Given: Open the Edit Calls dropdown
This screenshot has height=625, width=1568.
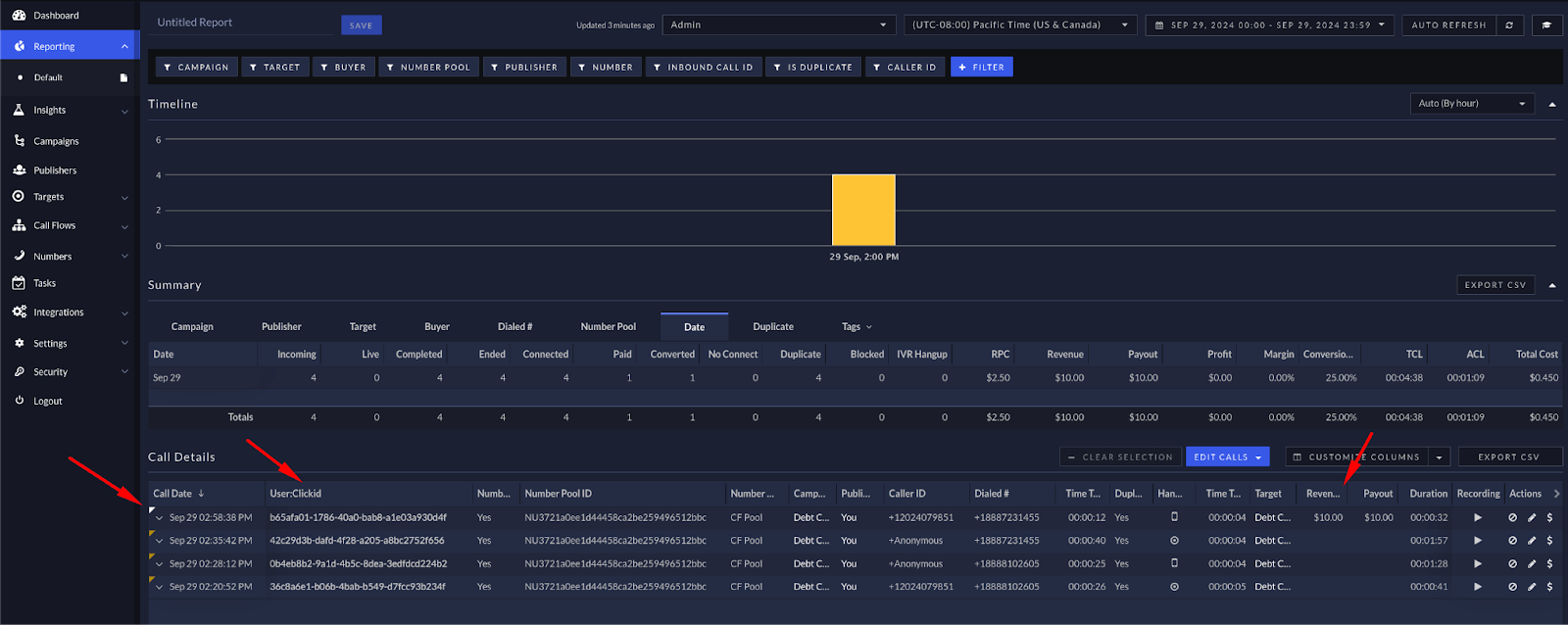Looking at the screenshot, I should coord(1228,457).
